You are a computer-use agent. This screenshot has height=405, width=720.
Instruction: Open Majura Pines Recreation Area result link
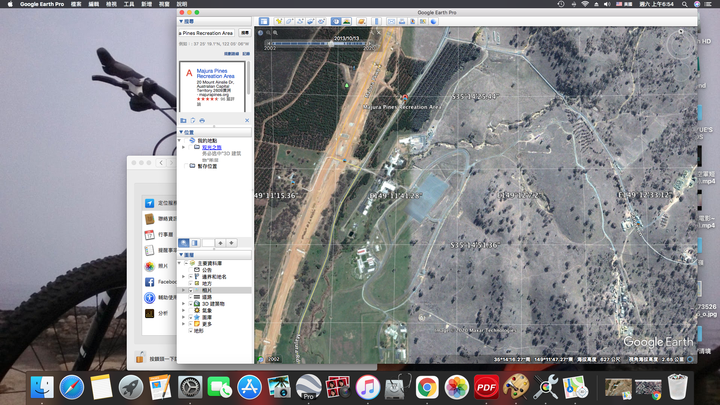[x=214, y=71]
